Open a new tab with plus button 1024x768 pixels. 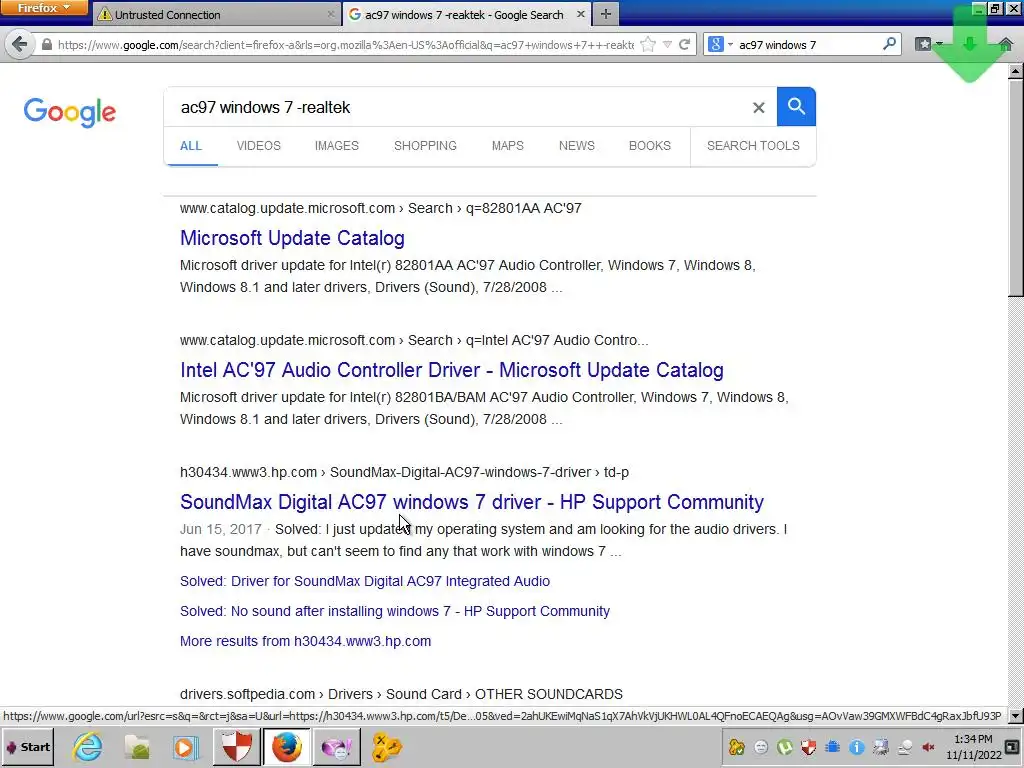tap(606, 14)
